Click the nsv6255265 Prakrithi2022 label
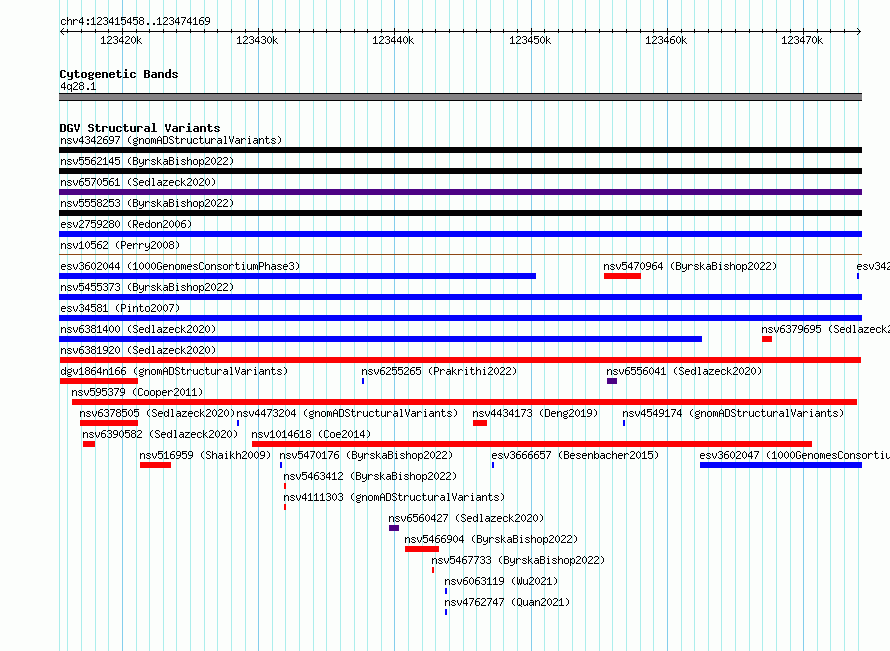The height and width of the screenshot is (651, 890). point(439,371)
